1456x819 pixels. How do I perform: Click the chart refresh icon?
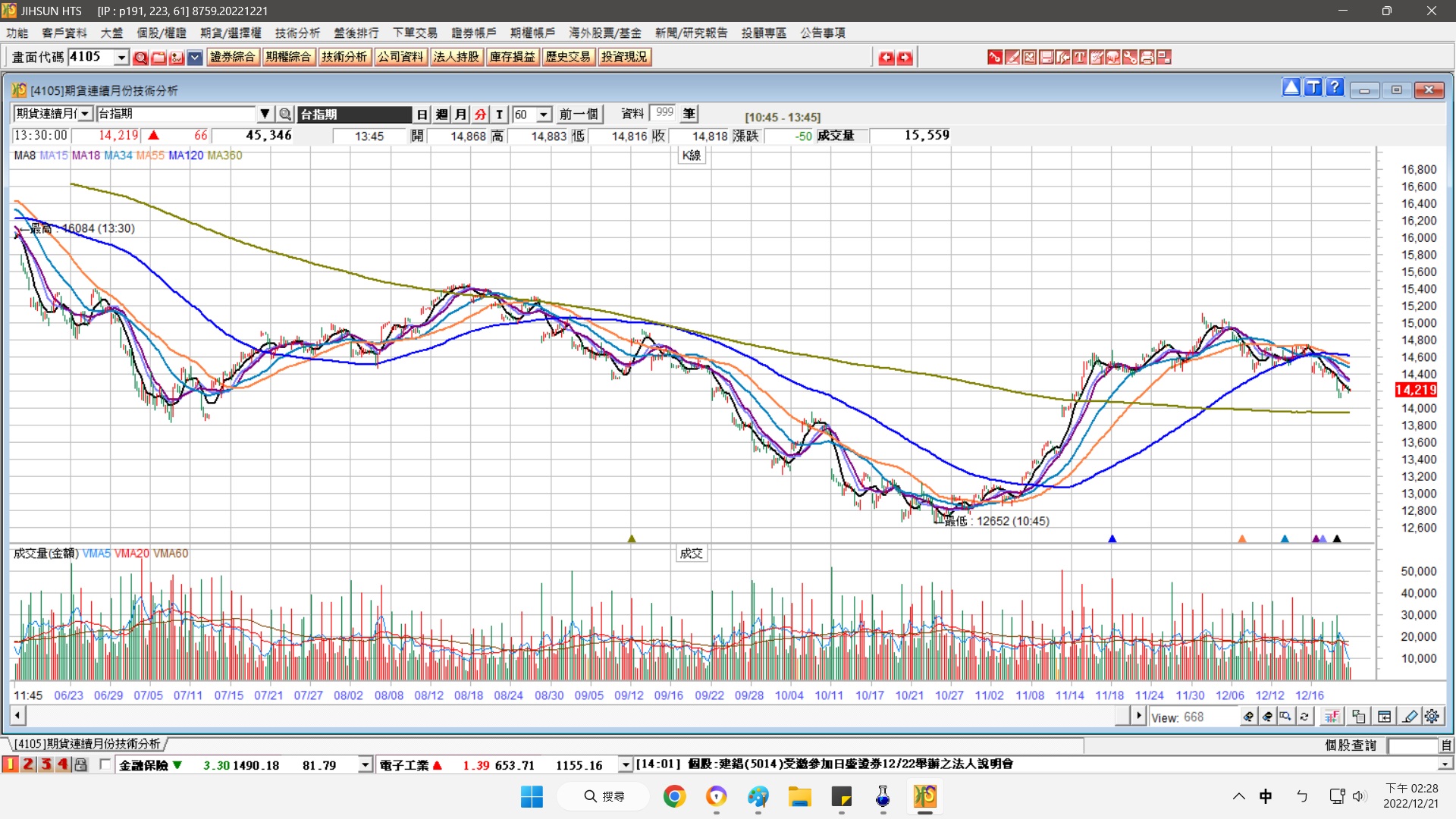[x=1304, y=716]
